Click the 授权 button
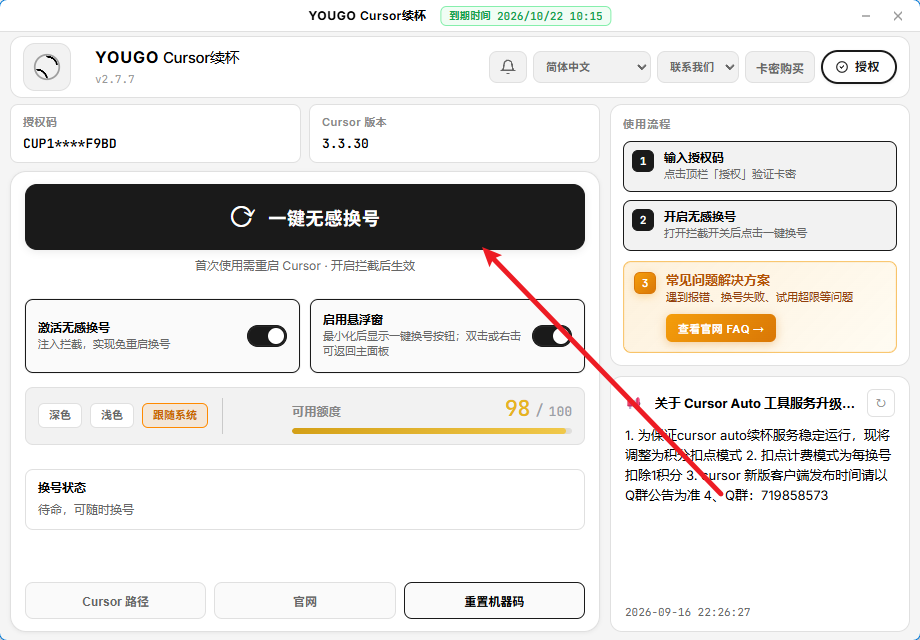Screen dimensions: 920x640 [859, 67]
